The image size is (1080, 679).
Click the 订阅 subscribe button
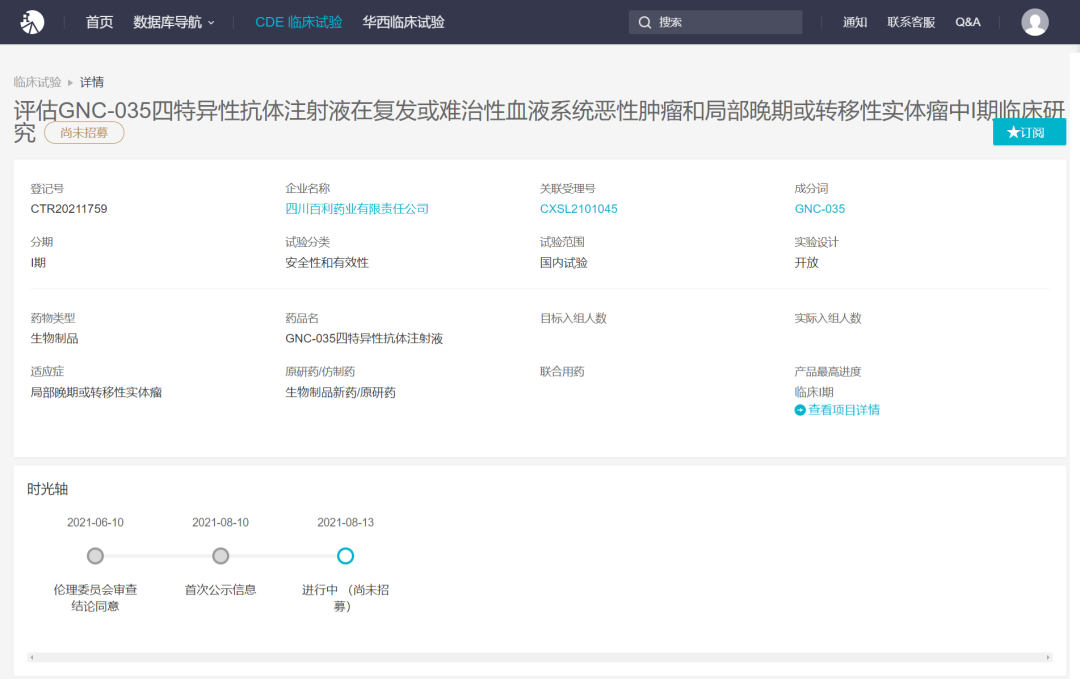coord(1029,132)
